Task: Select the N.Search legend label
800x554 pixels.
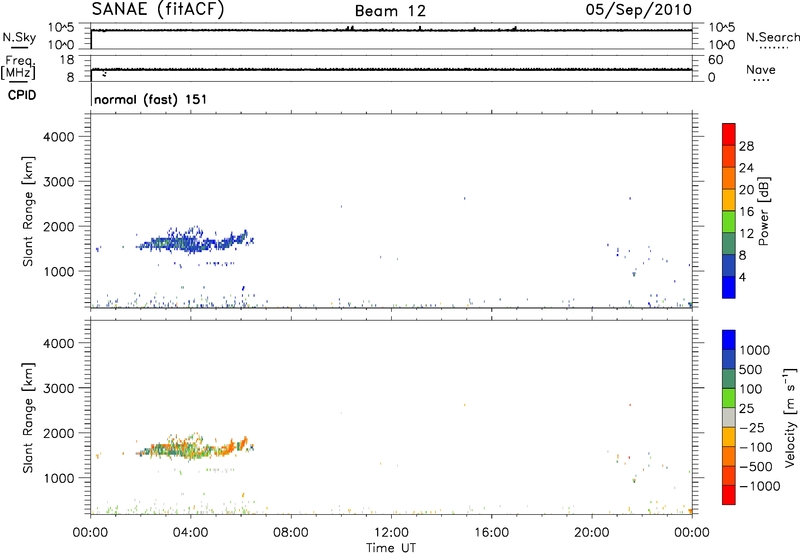Action: [x=773, y=37]
